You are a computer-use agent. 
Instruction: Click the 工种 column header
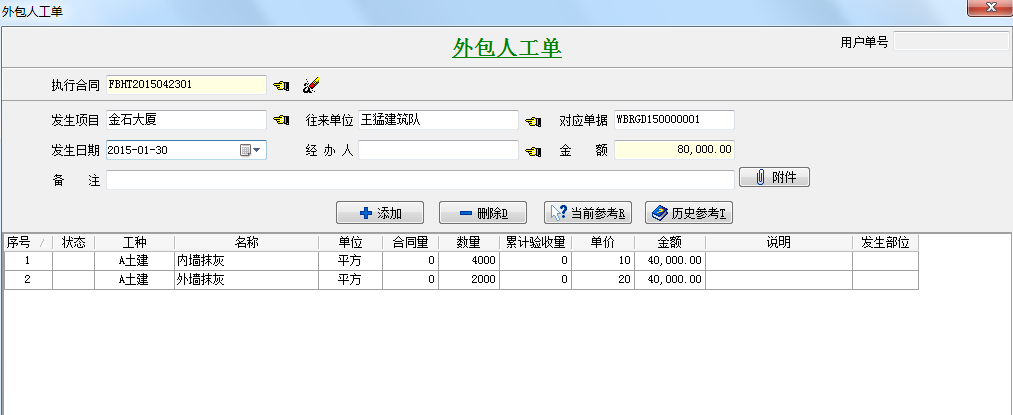click(x=134, y=242)
